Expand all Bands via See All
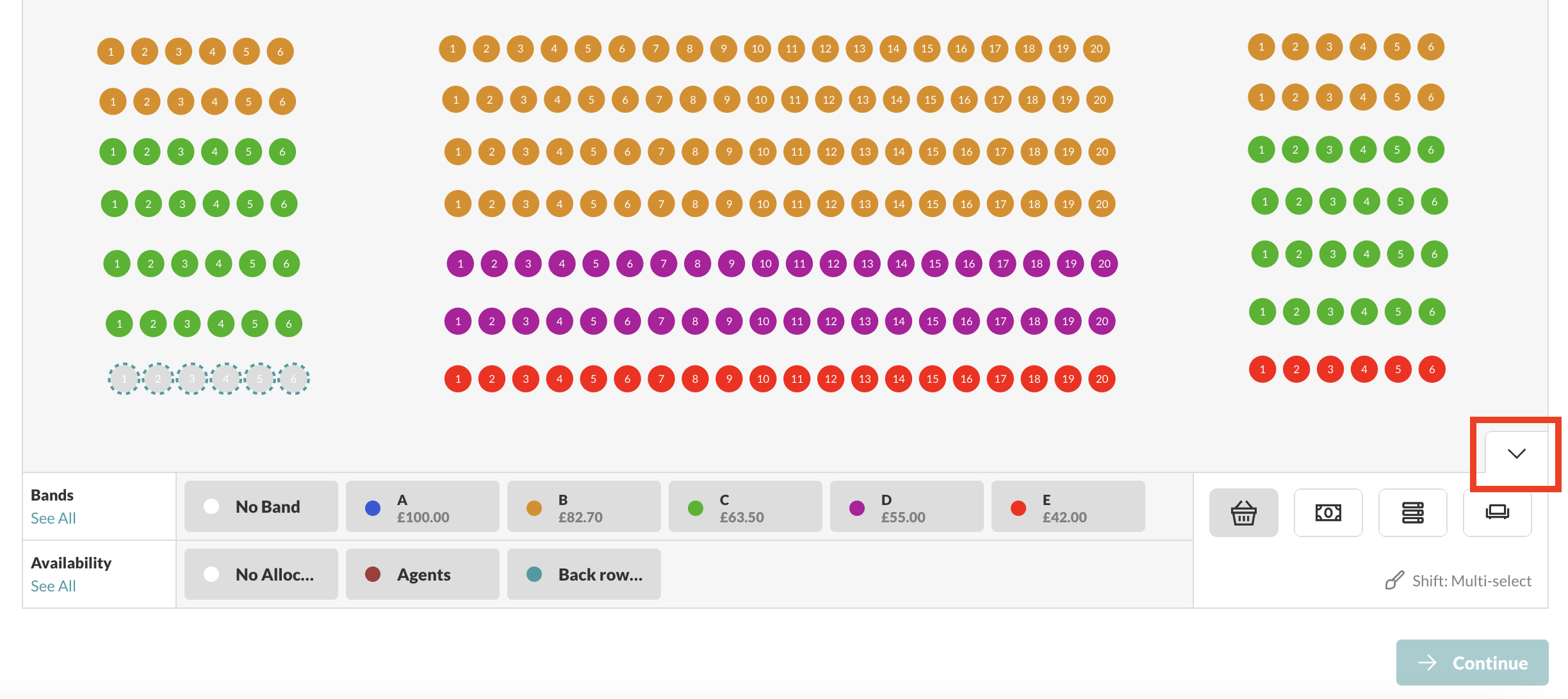The image size is (1568, 699). tap(53, 518)
